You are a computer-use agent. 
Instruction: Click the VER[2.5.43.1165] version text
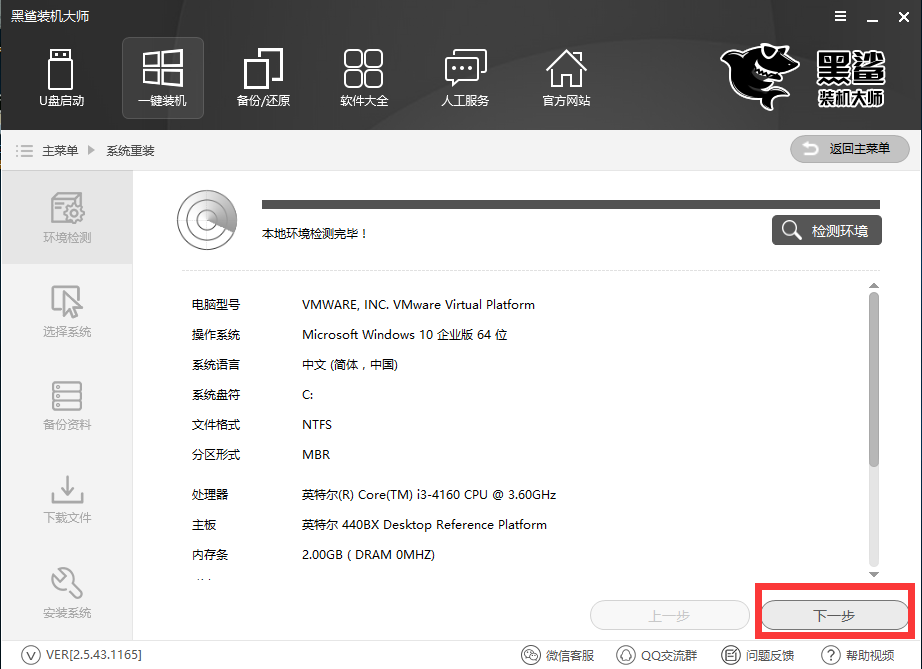(x=94, y=655)
